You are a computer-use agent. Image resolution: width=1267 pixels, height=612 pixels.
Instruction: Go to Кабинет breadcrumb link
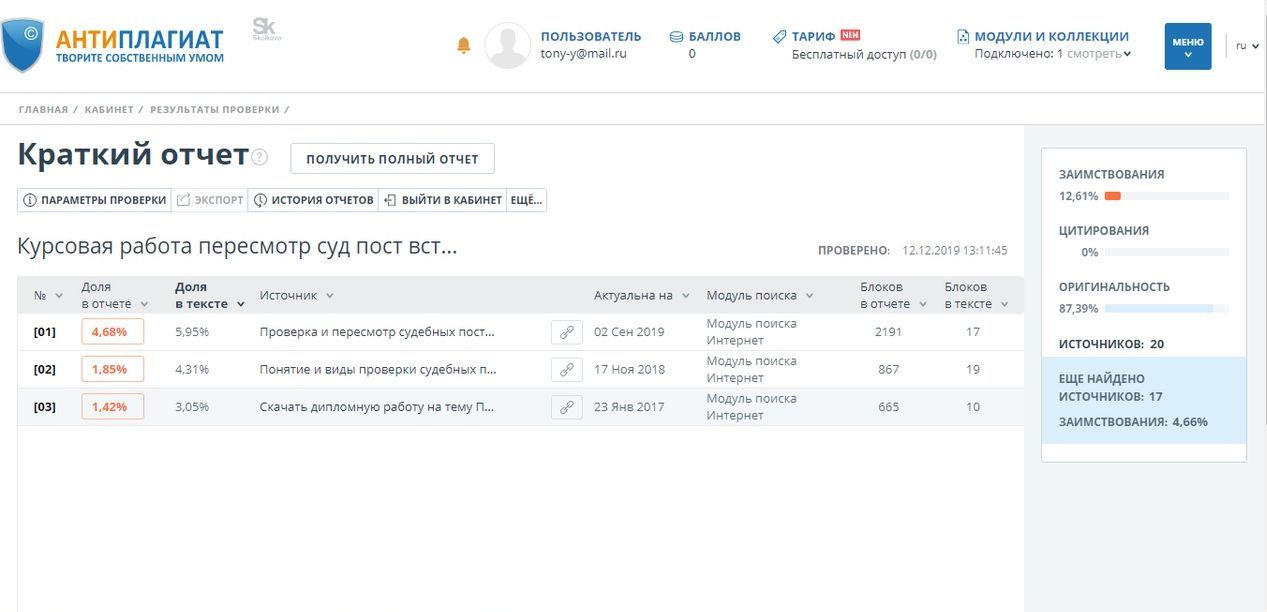108,109
